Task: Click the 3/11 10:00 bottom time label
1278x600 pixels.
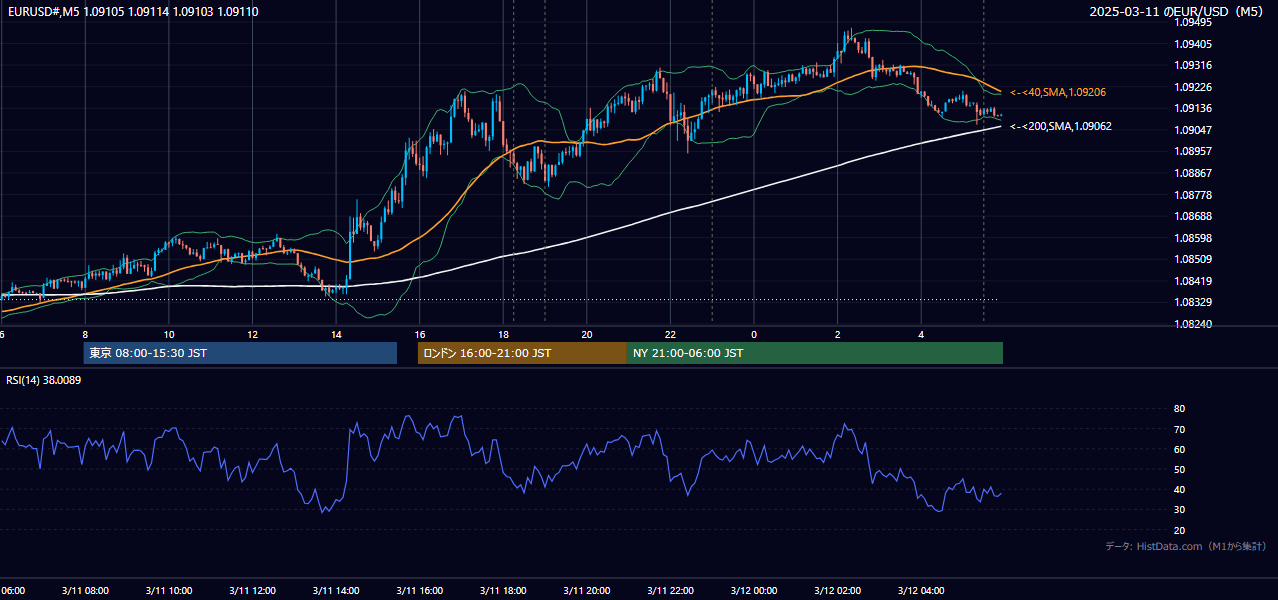Action: coord(168,591)
